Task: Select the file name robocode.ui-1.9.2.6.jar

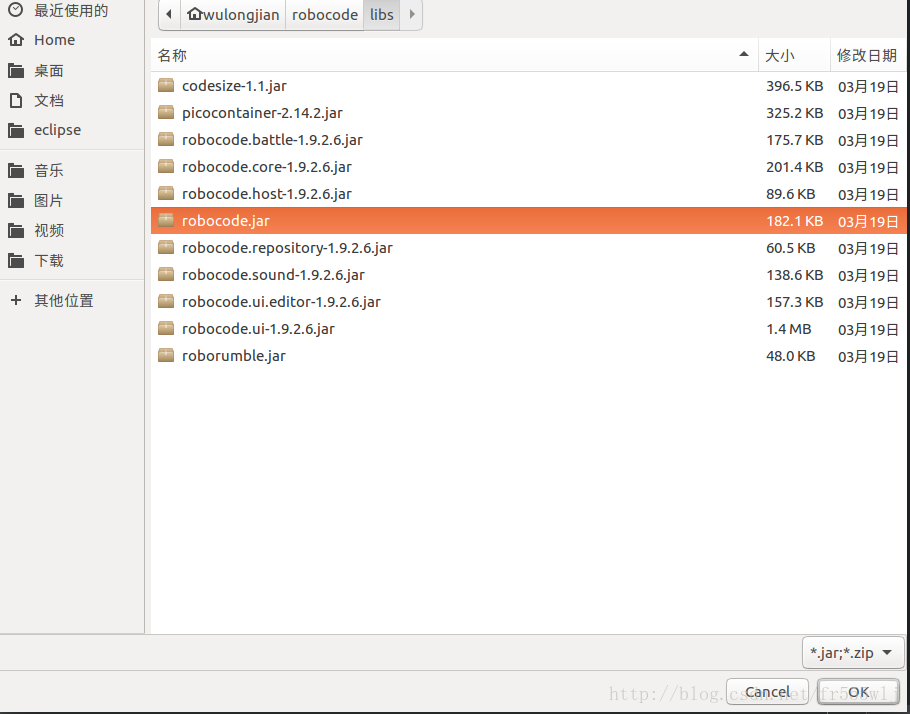Action: coord(258,329)
